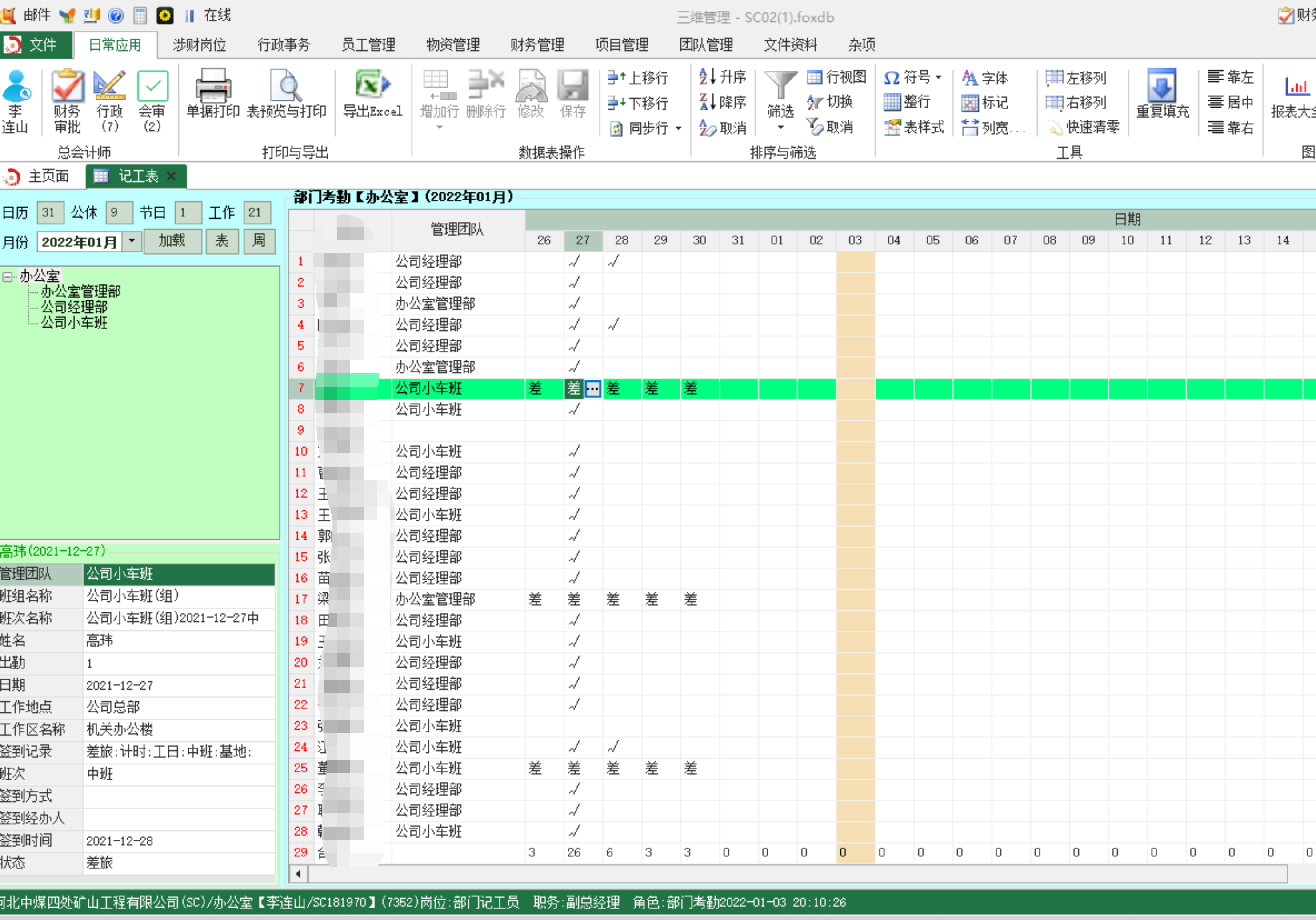Click the 周 button

[x=259, y=241]
